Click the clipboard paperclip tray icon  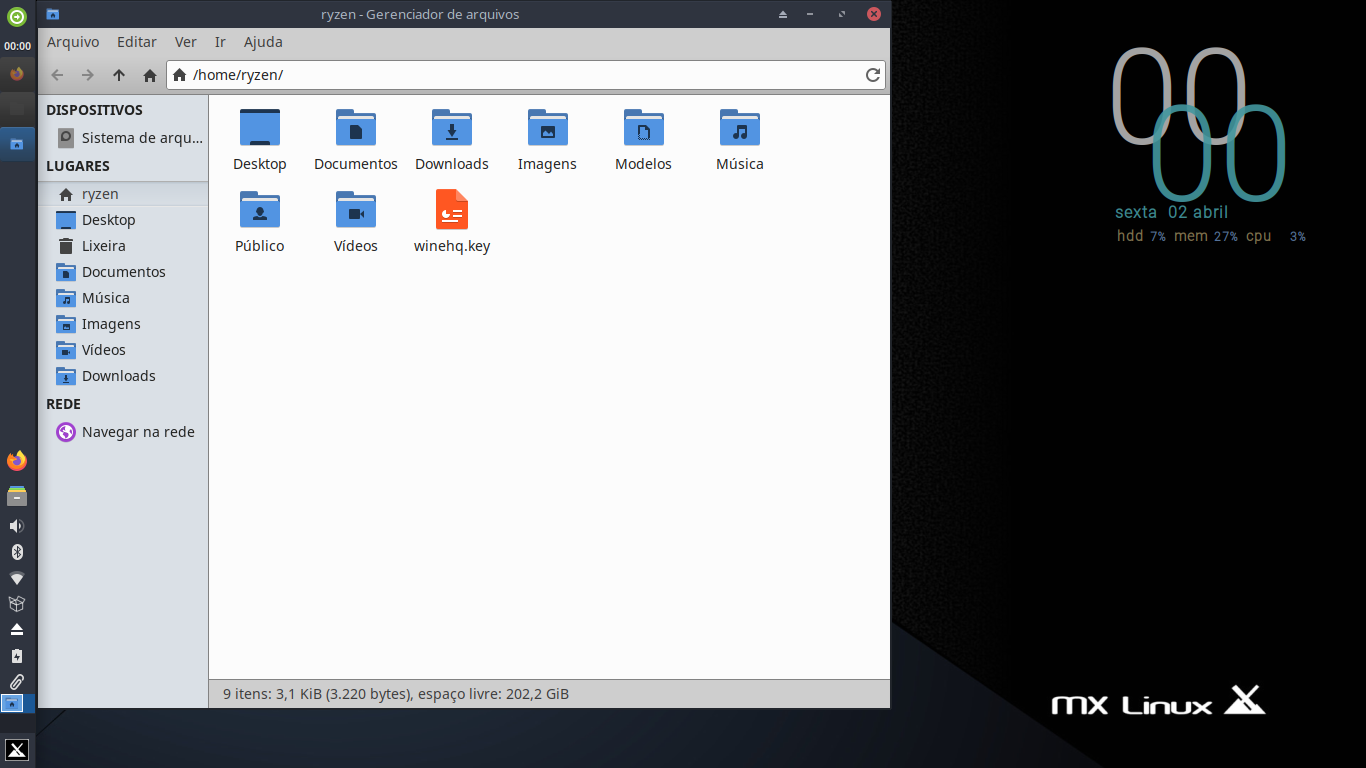16,682
